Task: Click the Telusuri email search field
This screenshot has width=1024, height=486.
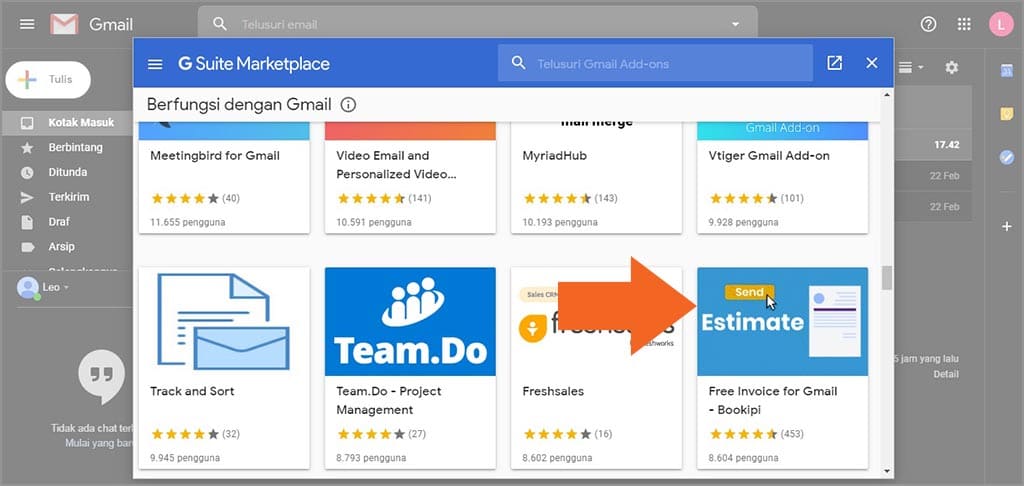Action: (x=477, y=24)
